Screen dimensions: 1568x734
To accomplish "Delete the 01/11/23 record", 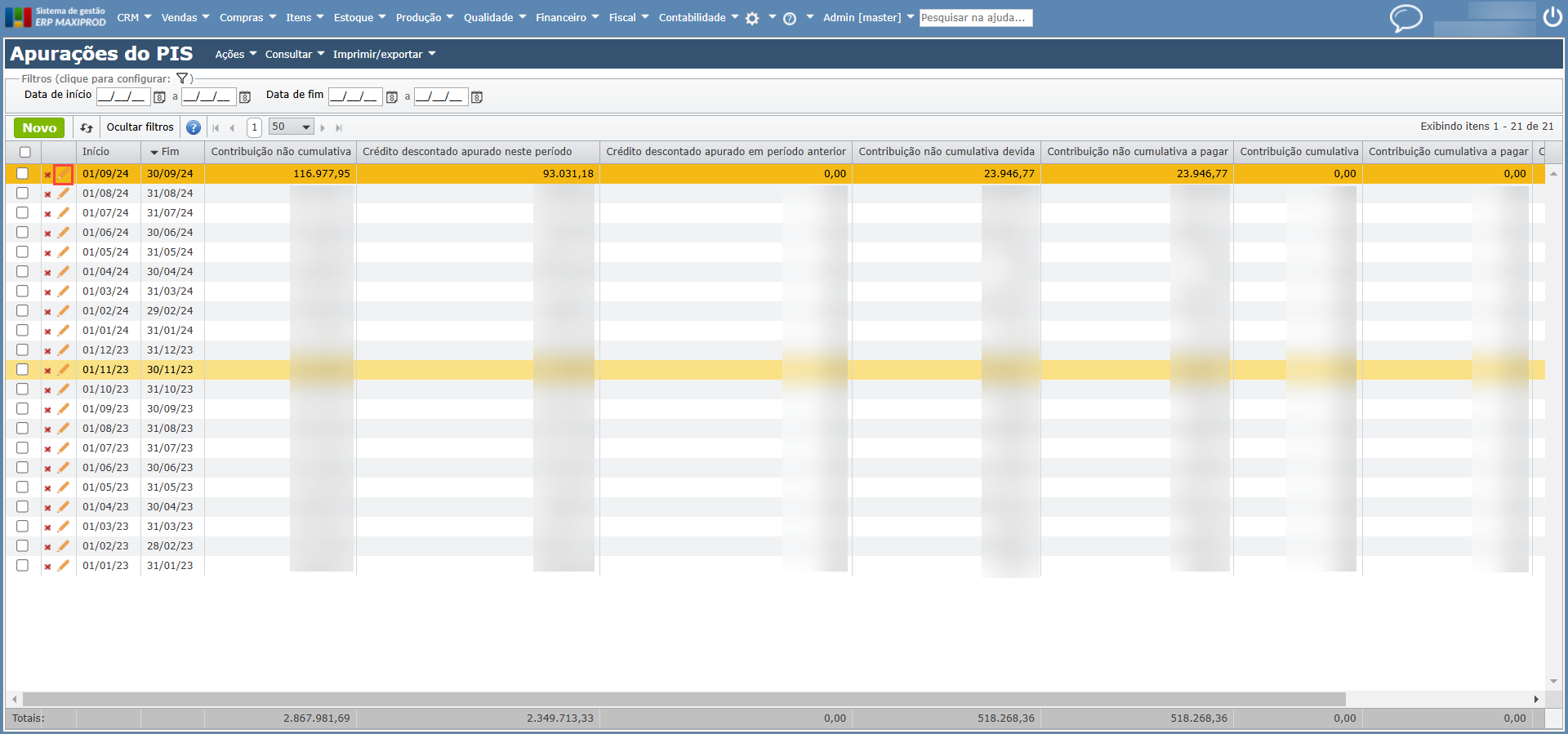I will click(47, 371).
